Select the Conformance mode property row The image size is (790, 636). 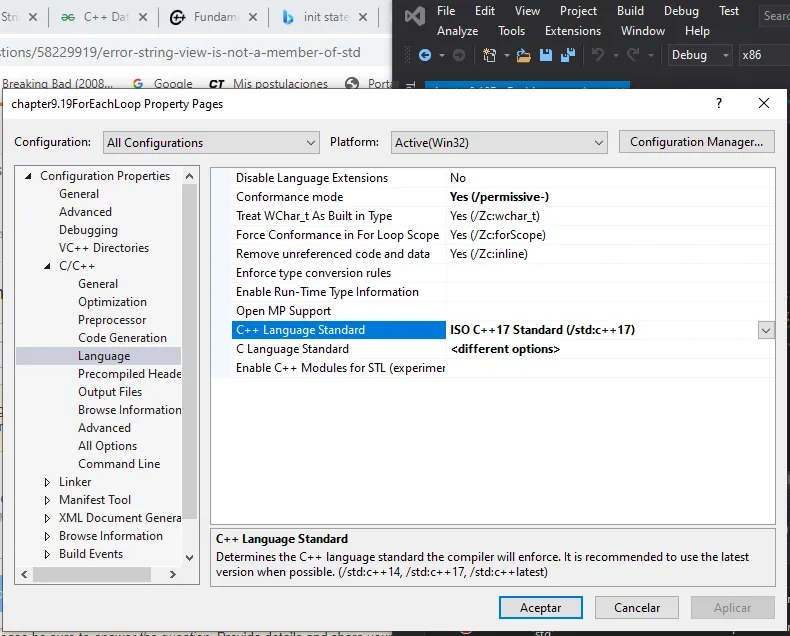503,197
